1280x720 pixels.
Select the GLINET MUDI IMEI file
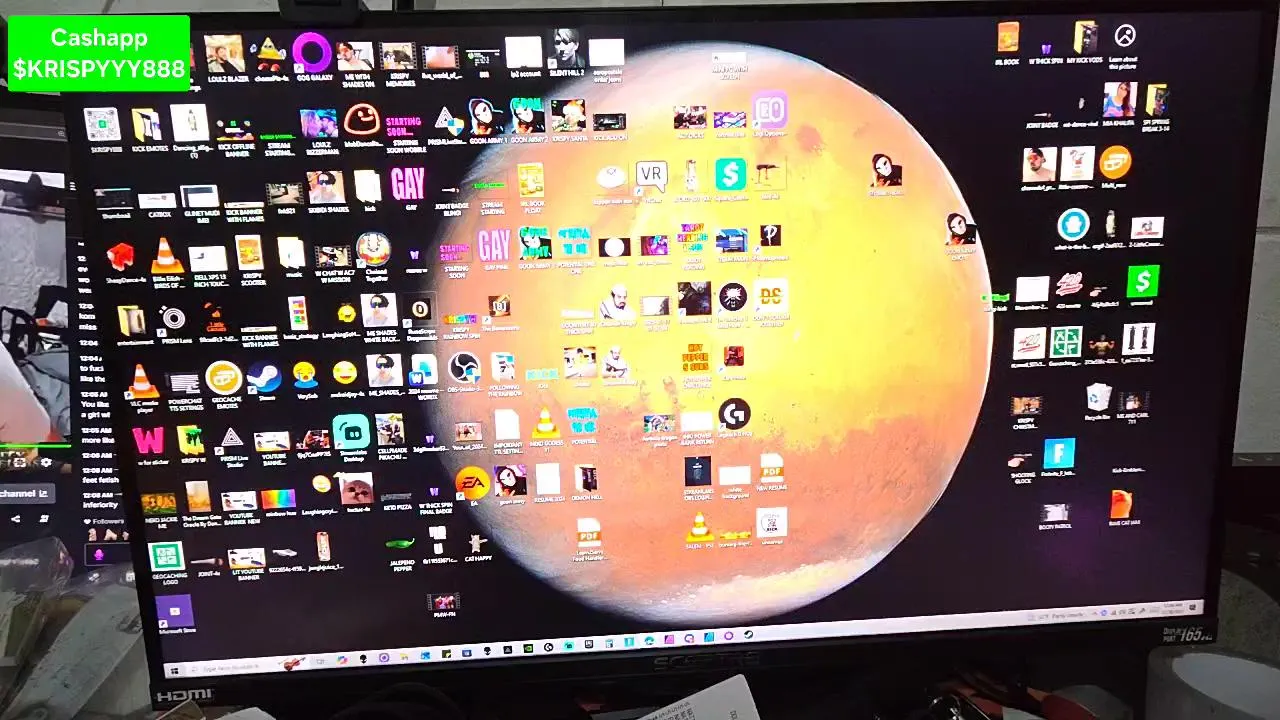200,202
